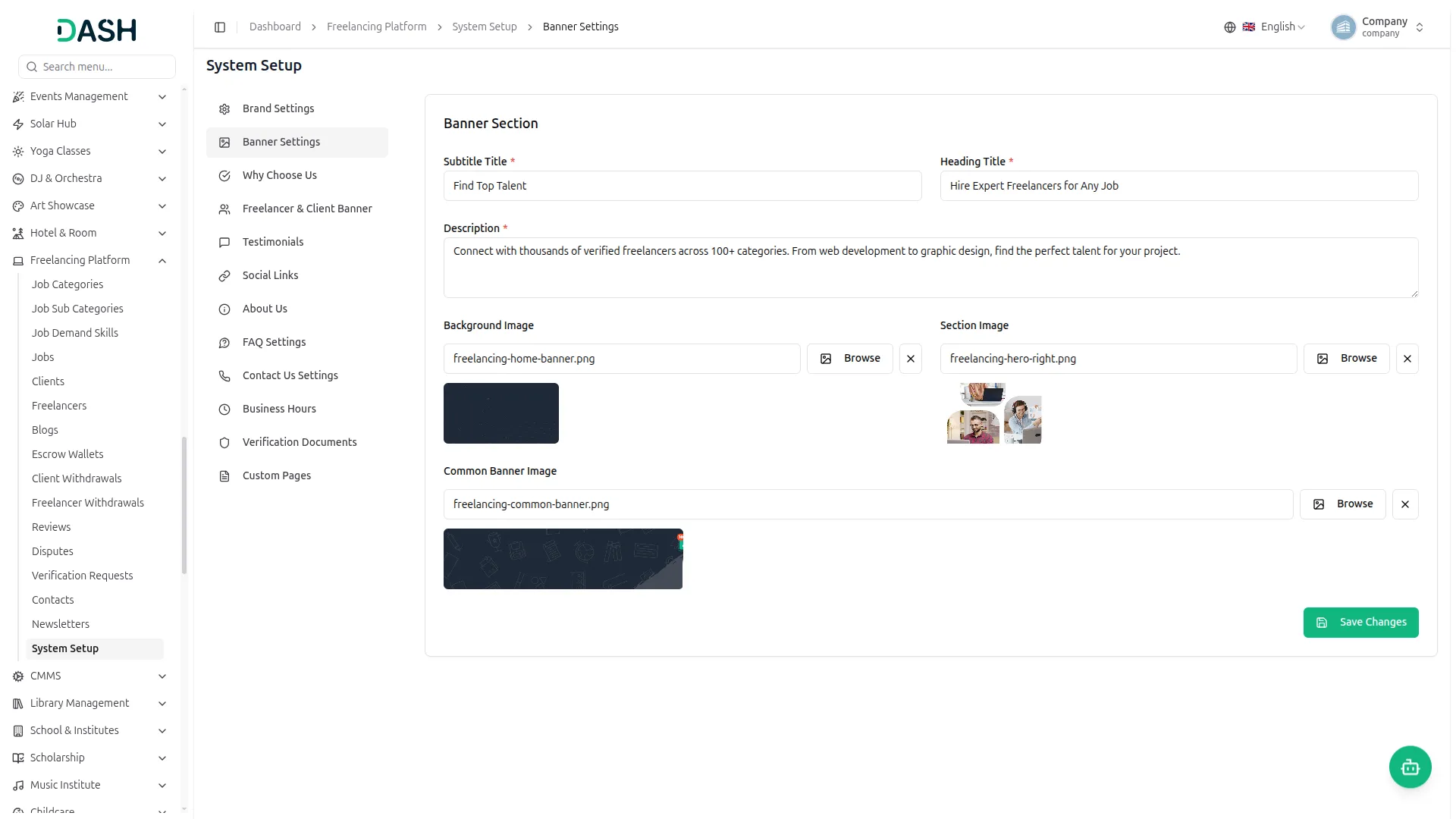
Task: Edit the Description text area
Action: 930,268
